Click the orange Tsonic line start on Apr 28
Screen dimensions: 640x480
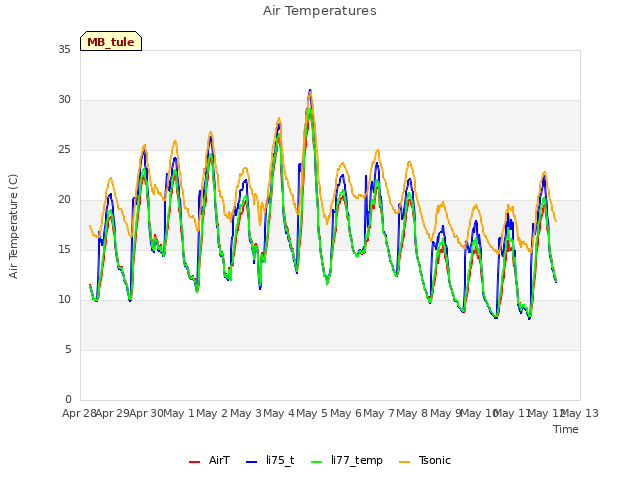coord(90,225)
